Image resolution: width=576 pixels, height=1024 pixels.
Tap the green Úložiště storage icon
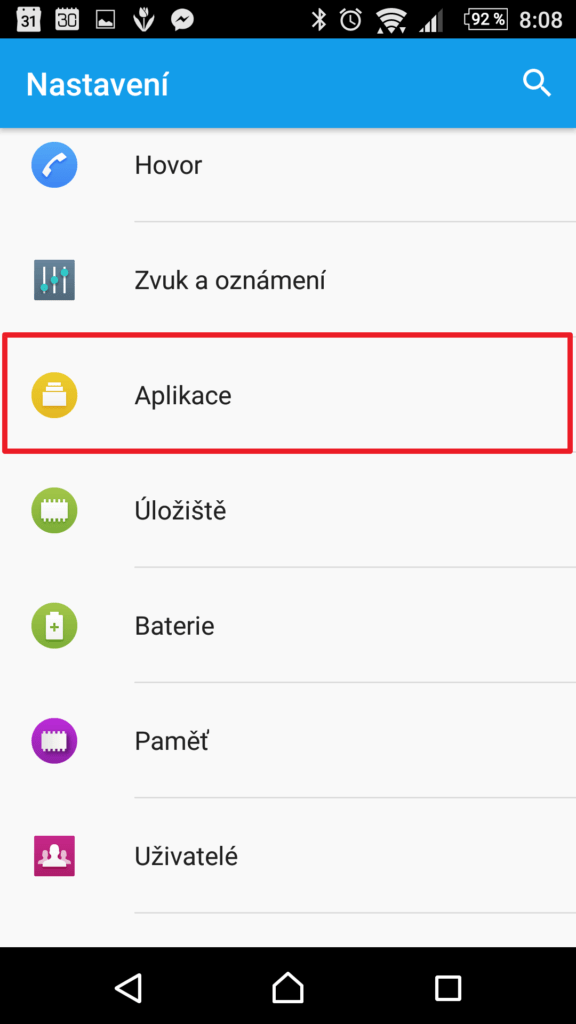point(54,510)
